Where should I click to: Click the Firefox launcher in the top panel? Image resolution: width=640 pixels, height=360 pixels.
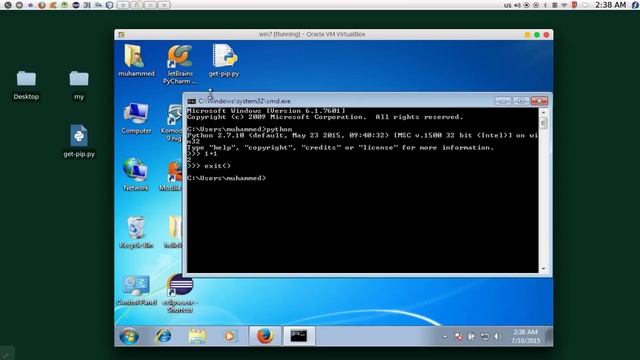point(41,5)
